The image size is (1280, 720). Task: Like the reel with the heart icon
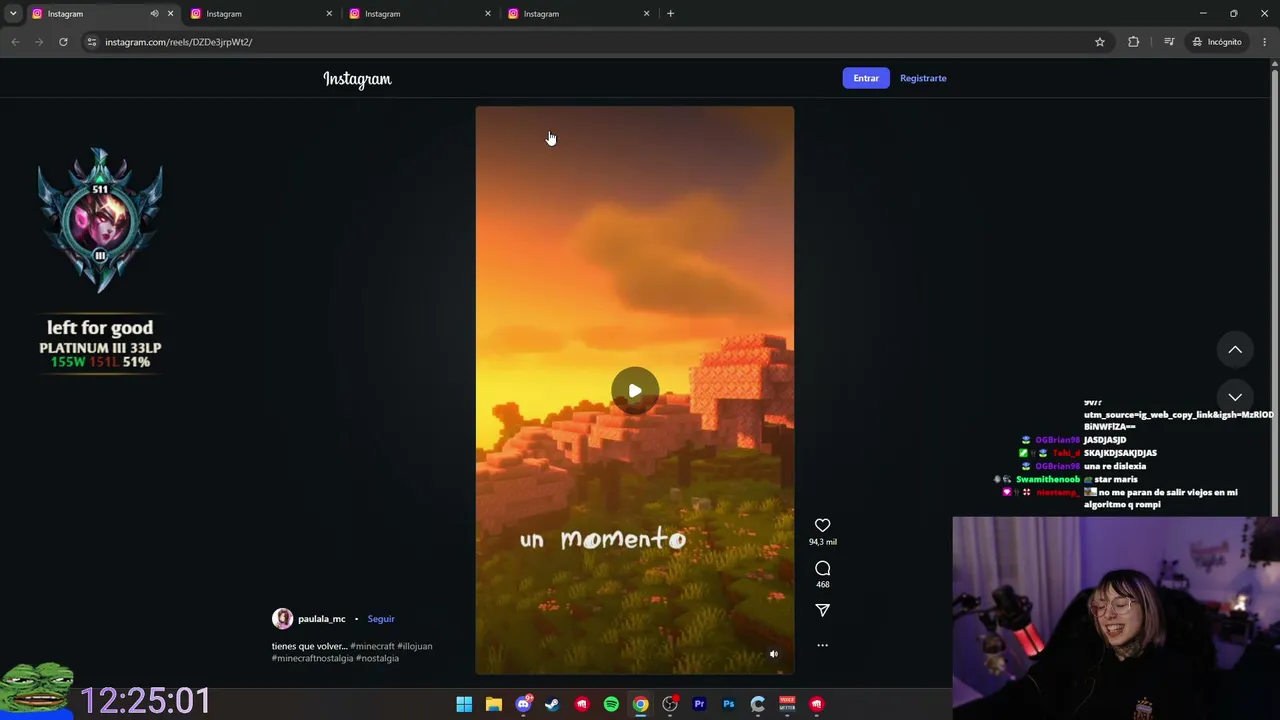pyautogui.click(x=822, y=525)
